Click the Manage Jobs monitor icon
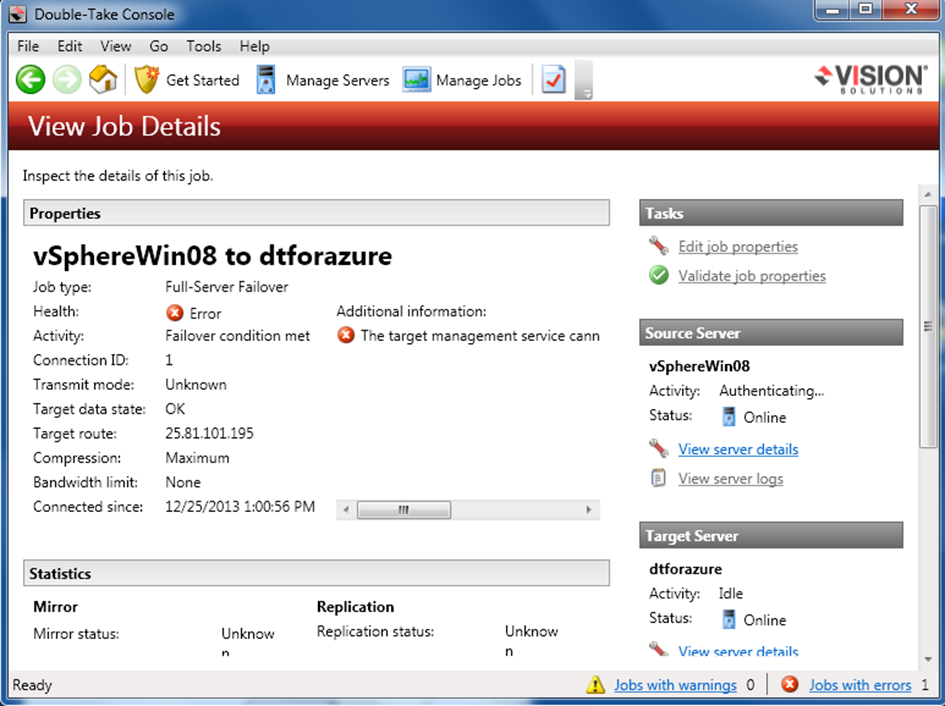This screenshot has height=706, width=945. 416,80
